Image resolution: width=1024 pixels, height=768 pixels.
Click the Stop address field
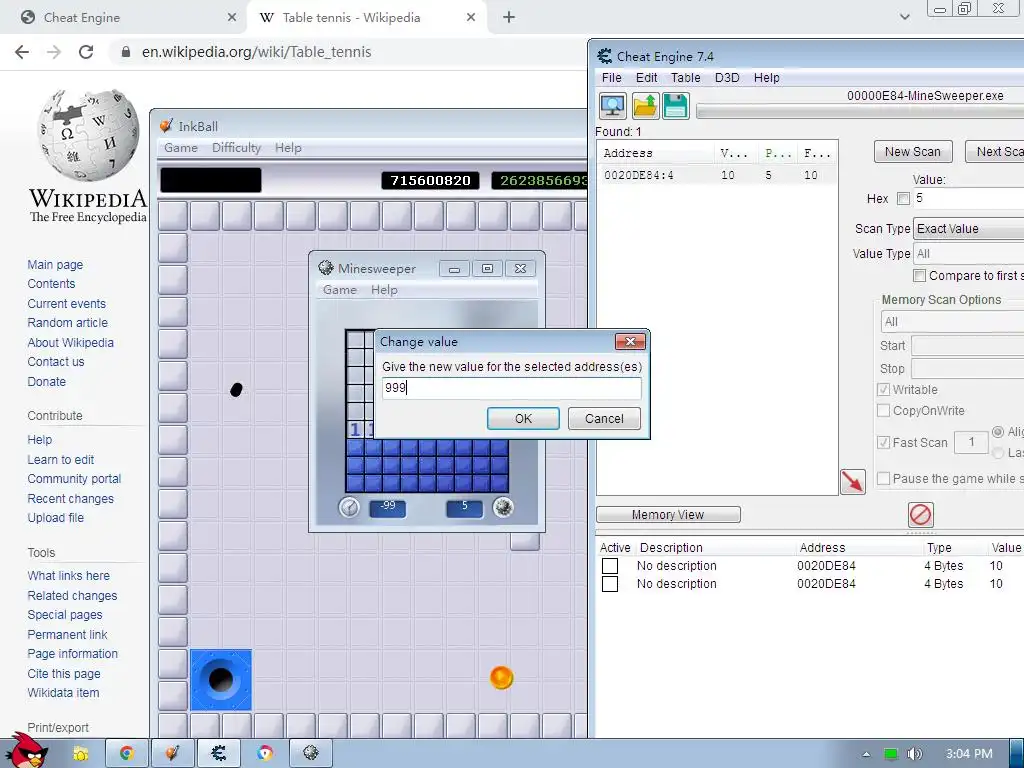(x=967, y=368)
